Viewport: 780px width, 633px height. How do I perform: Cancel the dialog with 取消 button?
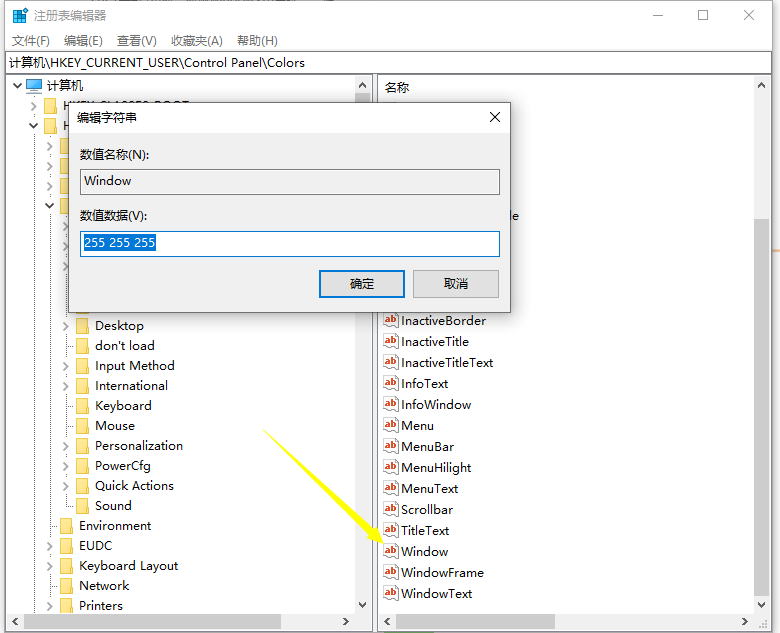(x=456, y=284)
